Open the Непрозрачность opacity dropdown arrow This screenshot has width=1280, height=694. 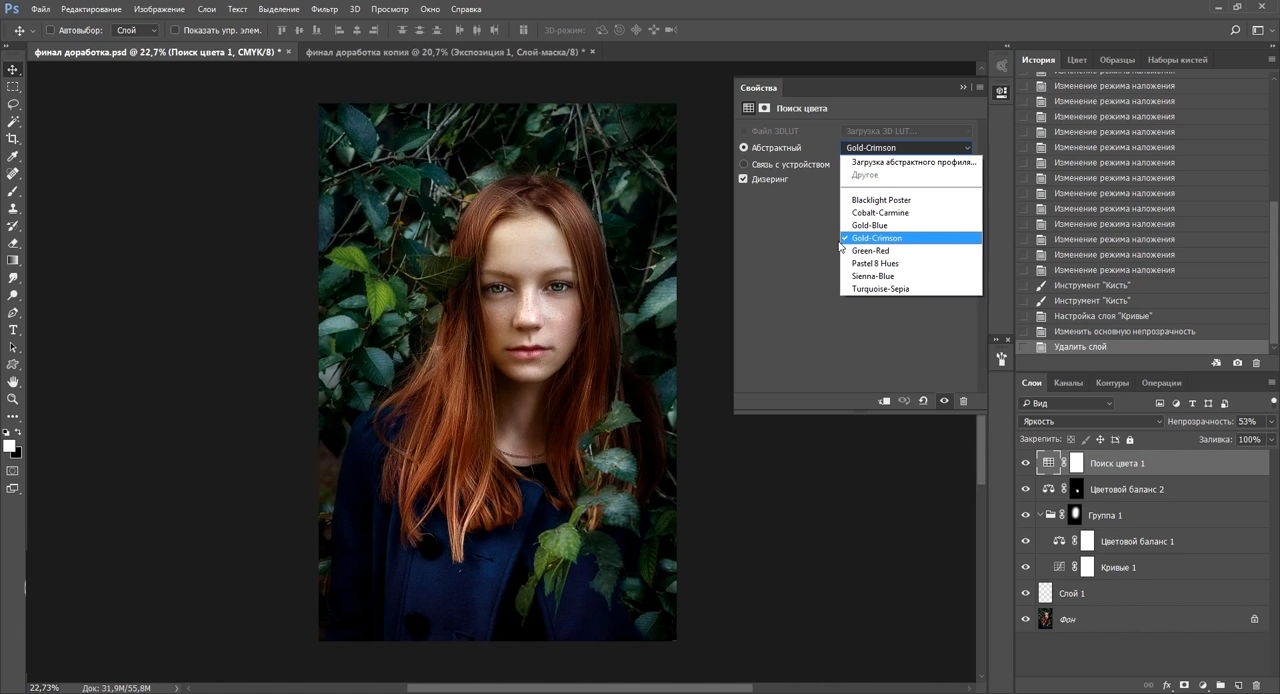point(1271,422)
